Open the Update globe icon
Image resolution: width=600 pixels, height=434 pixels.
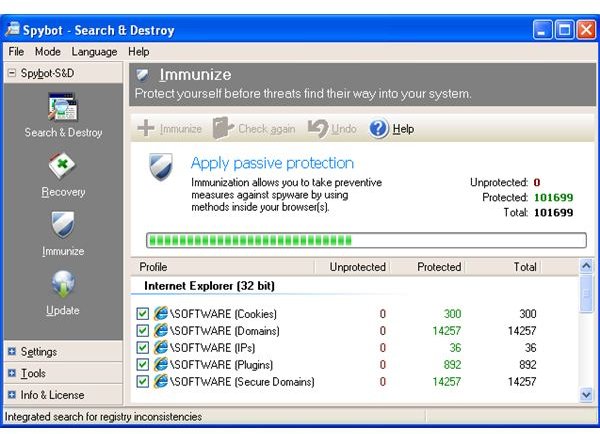(x=63, y=284)
